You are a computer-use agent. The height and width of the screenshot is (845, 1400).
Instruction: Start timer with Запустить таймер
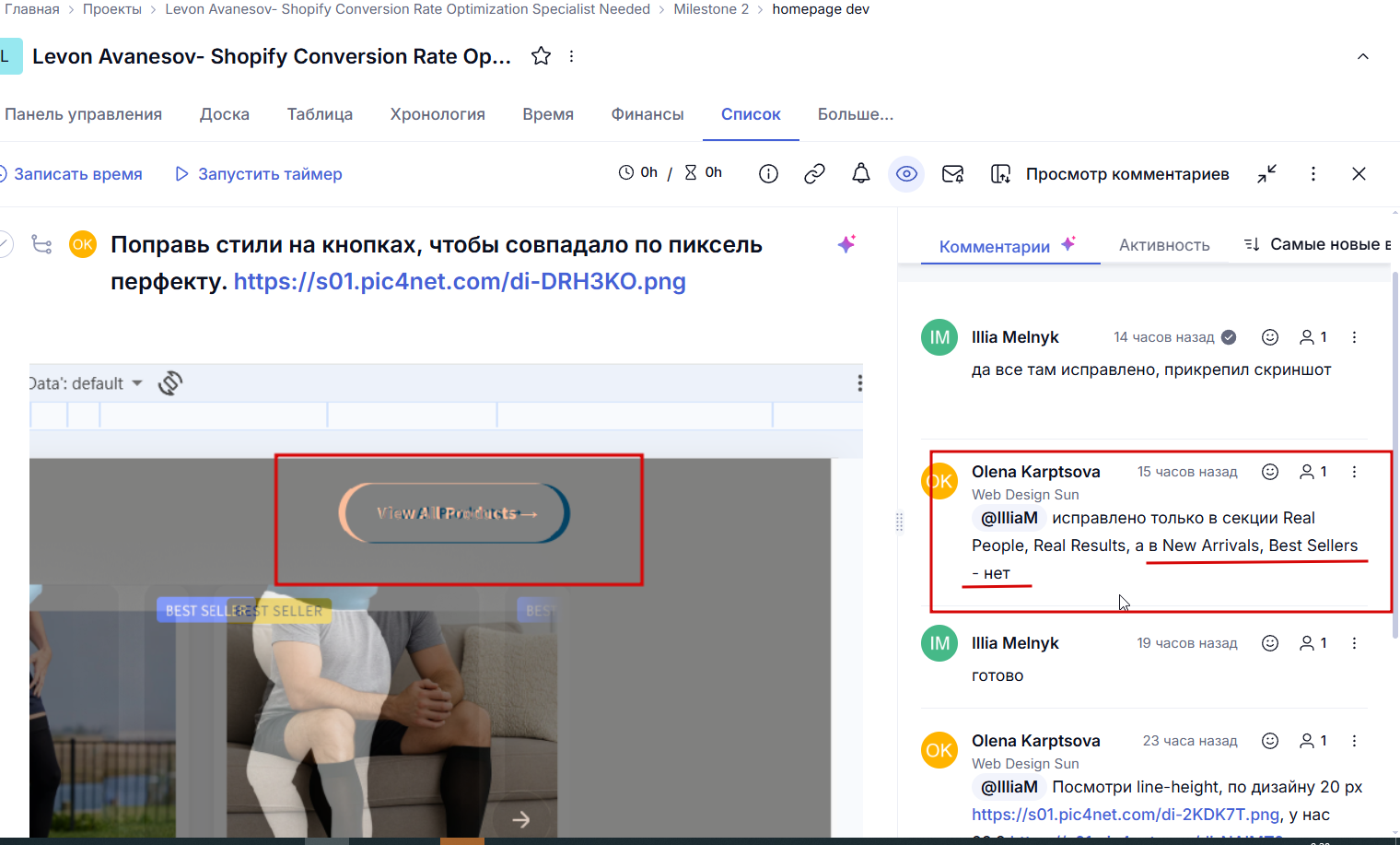point(259,174)
